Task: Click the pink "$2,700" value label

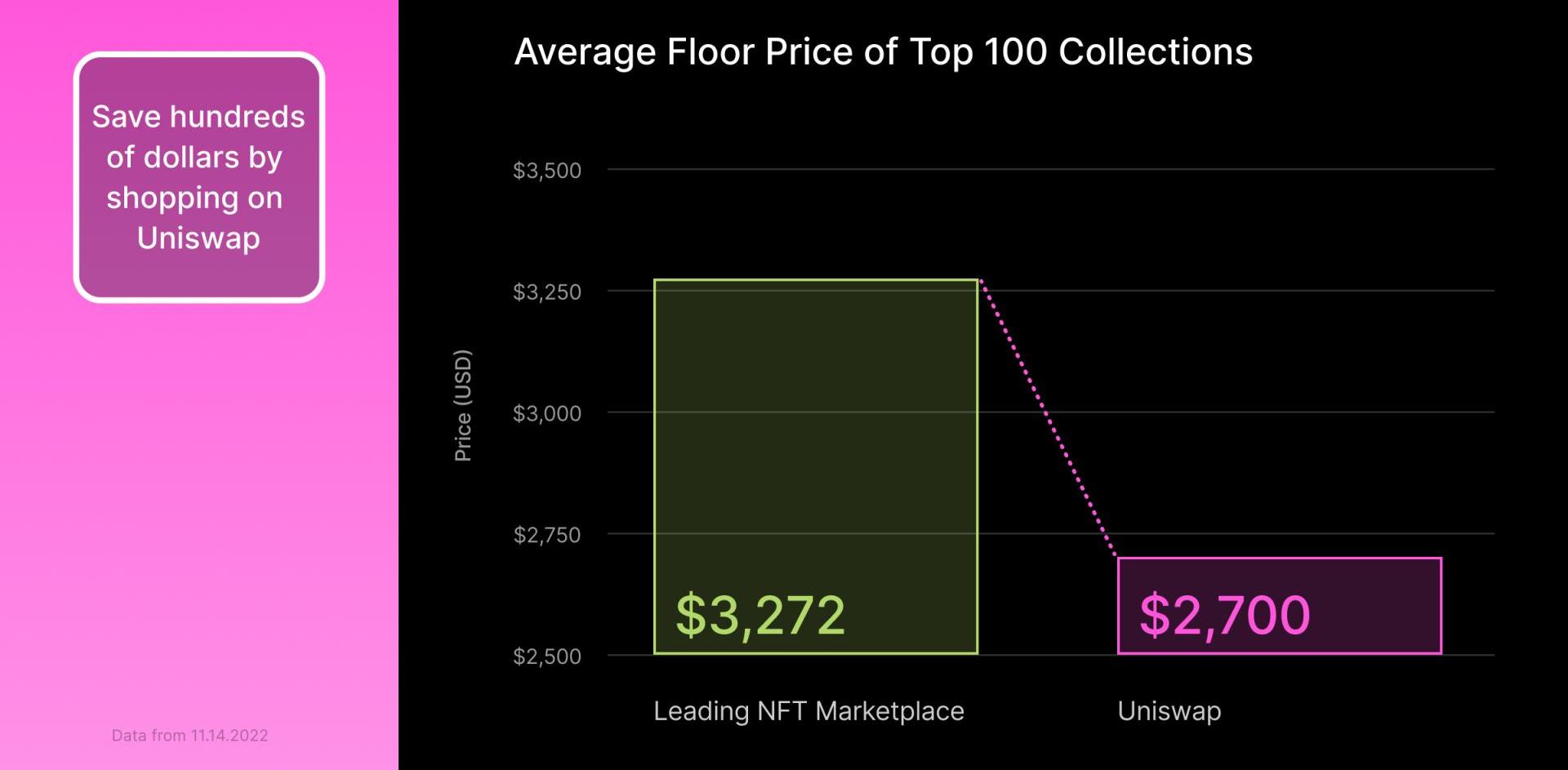Action: point(1224,616)
